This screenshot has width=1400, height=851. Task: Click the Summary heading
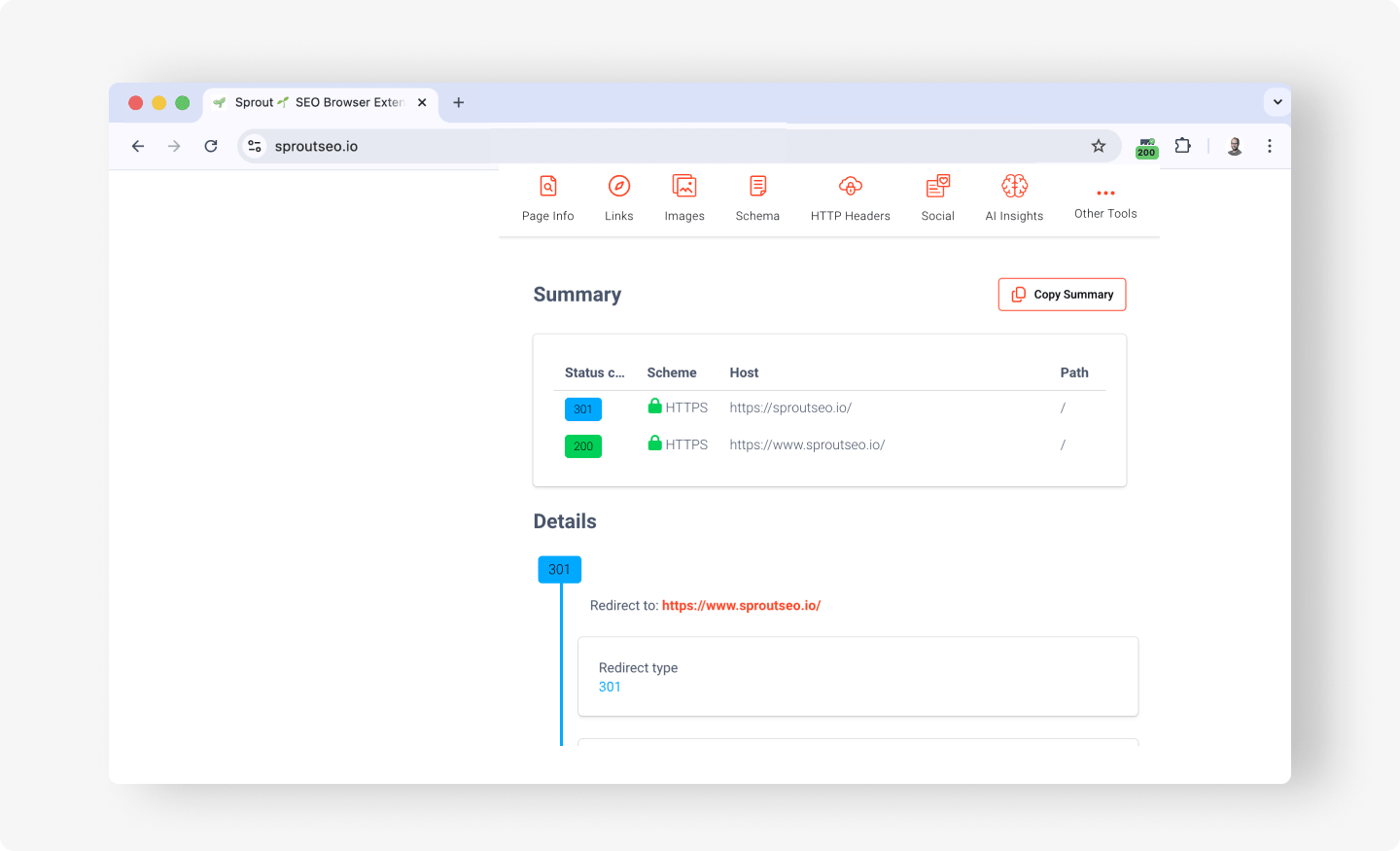click(x=577, y=295)
